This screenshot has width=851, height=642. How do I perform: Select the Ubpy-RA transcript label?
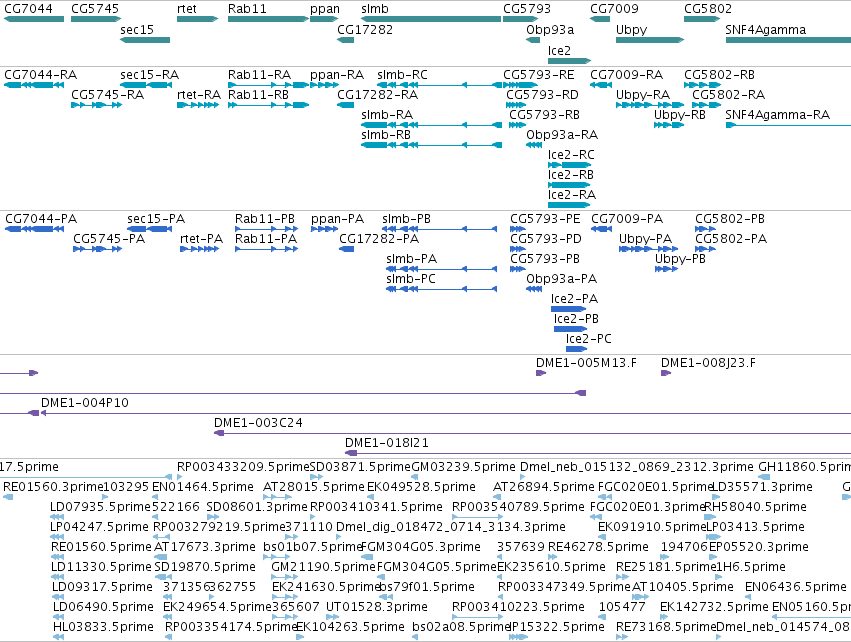[x=643, y=94]
